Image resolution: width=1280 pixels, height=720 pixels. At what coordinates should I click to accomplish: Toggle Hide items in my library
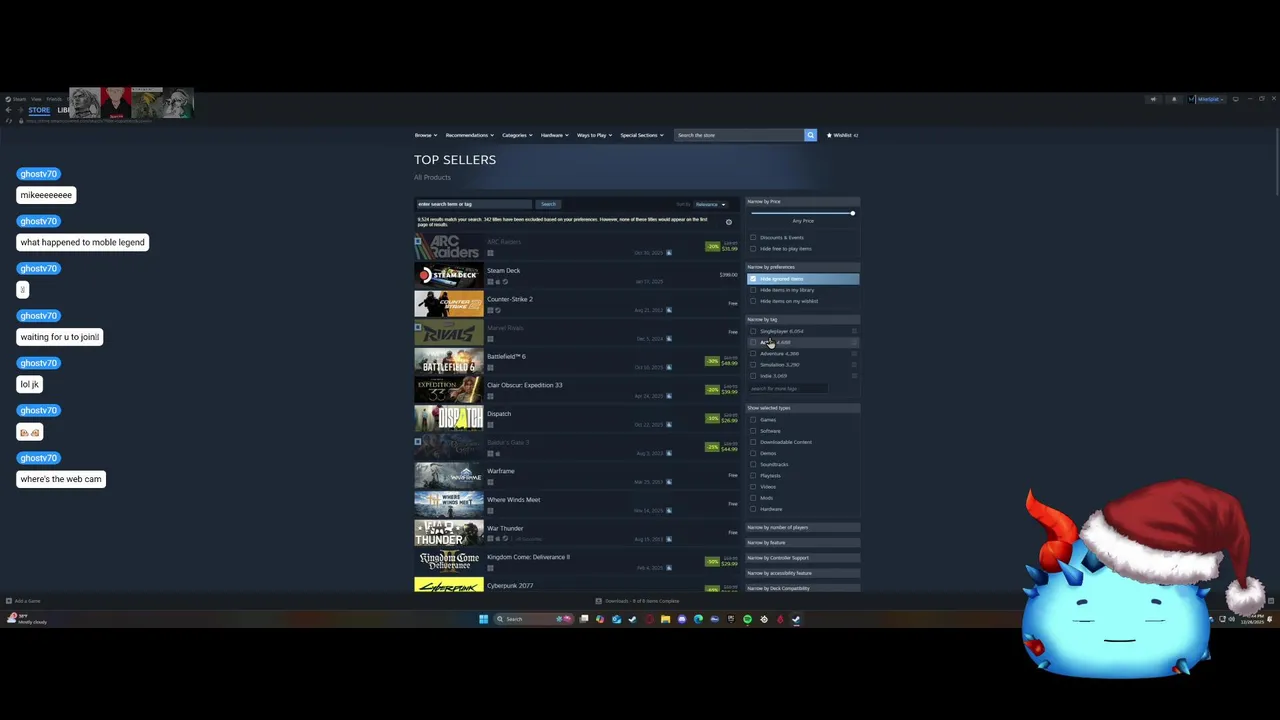click(753, 290)
